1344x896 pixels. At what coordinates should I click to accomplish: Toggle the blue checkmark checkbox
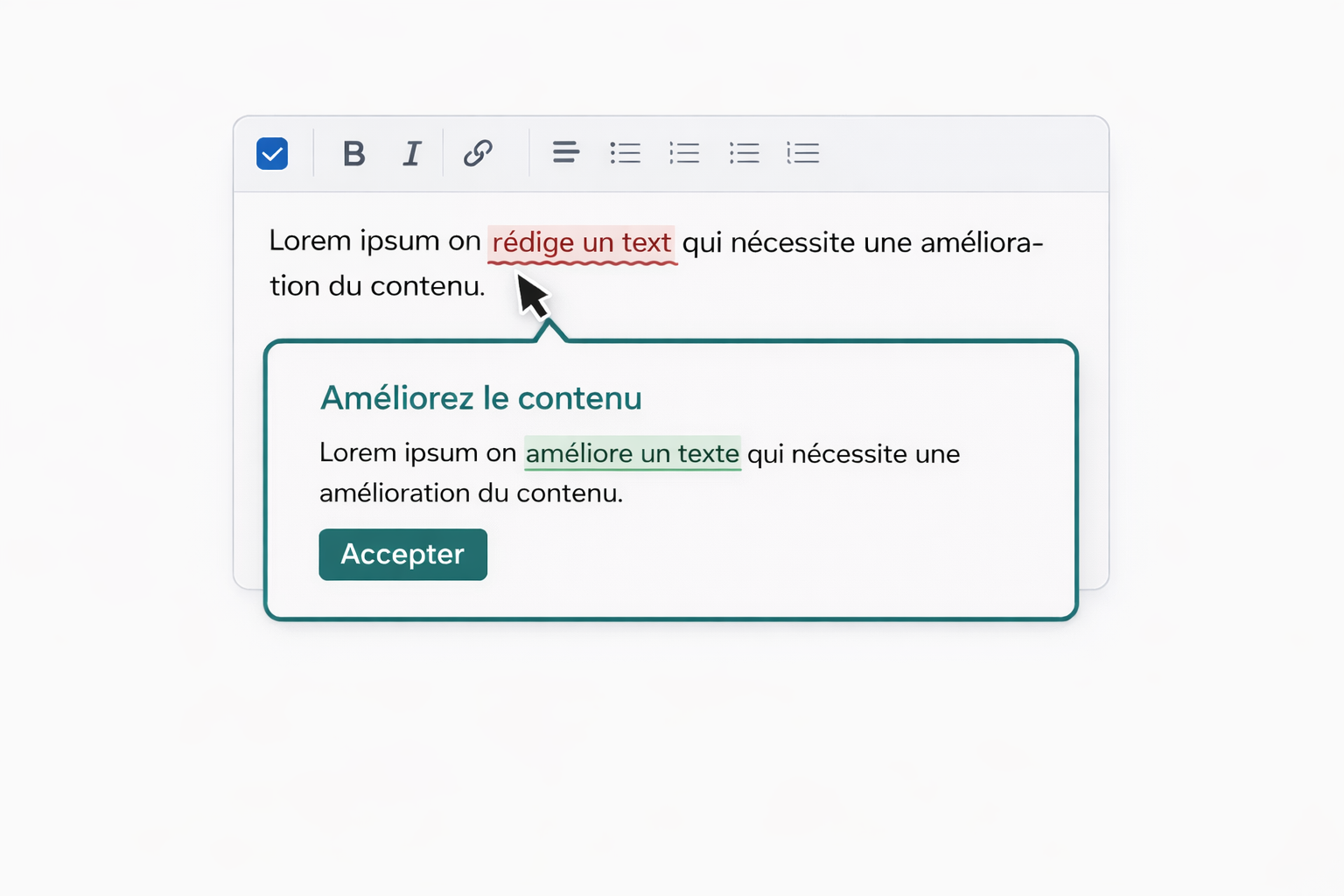coord(272,154)
